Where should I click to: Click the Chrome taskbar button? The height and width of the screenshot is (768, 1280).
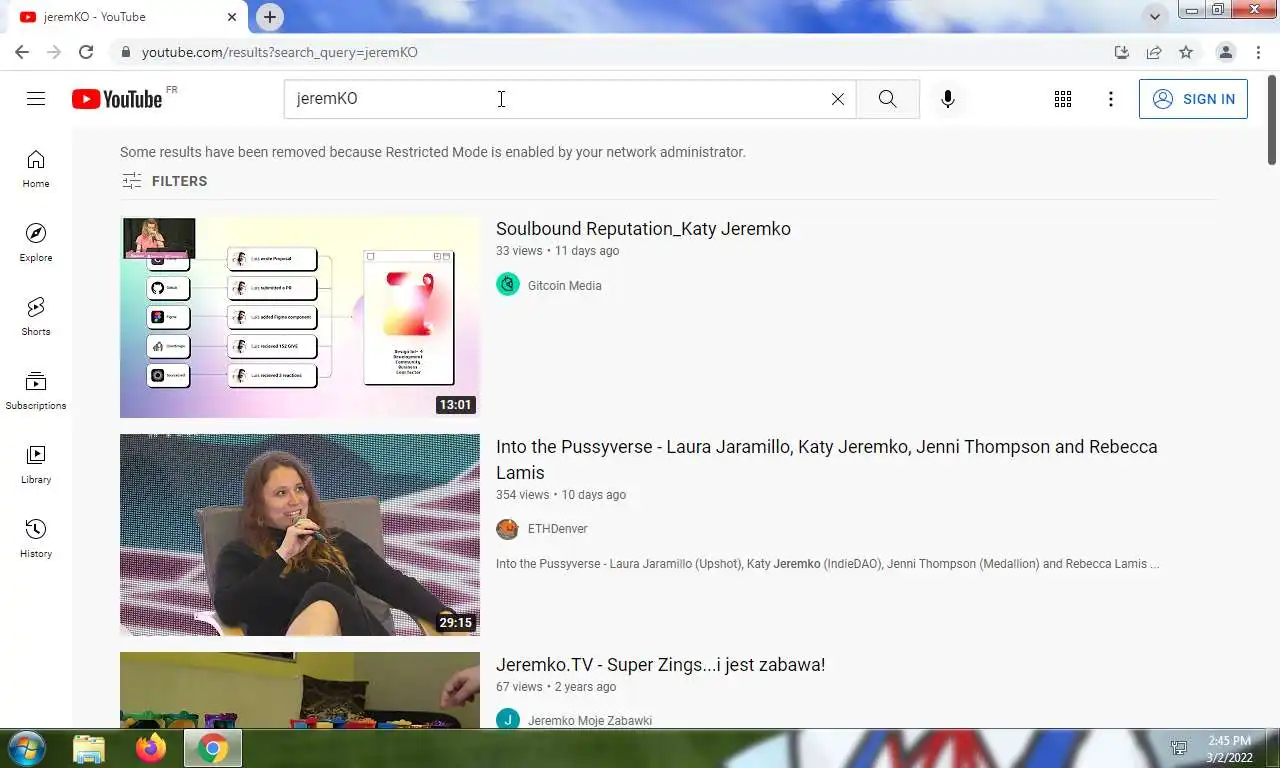point(213,748)
